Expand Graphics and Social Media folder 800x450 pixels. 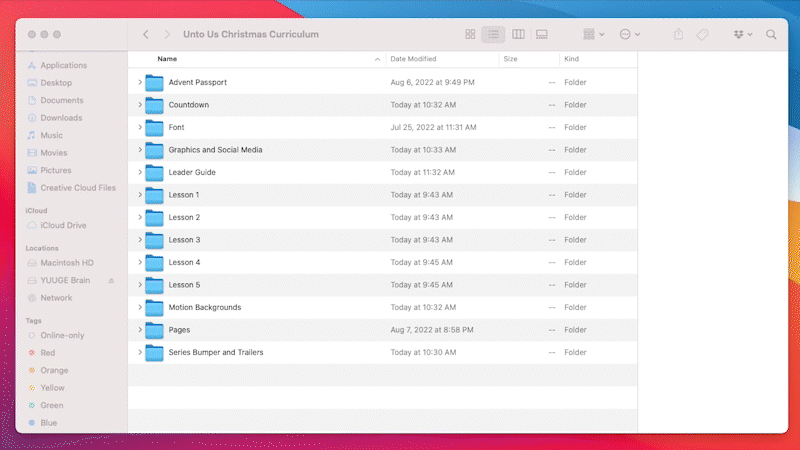click(140, 149)
